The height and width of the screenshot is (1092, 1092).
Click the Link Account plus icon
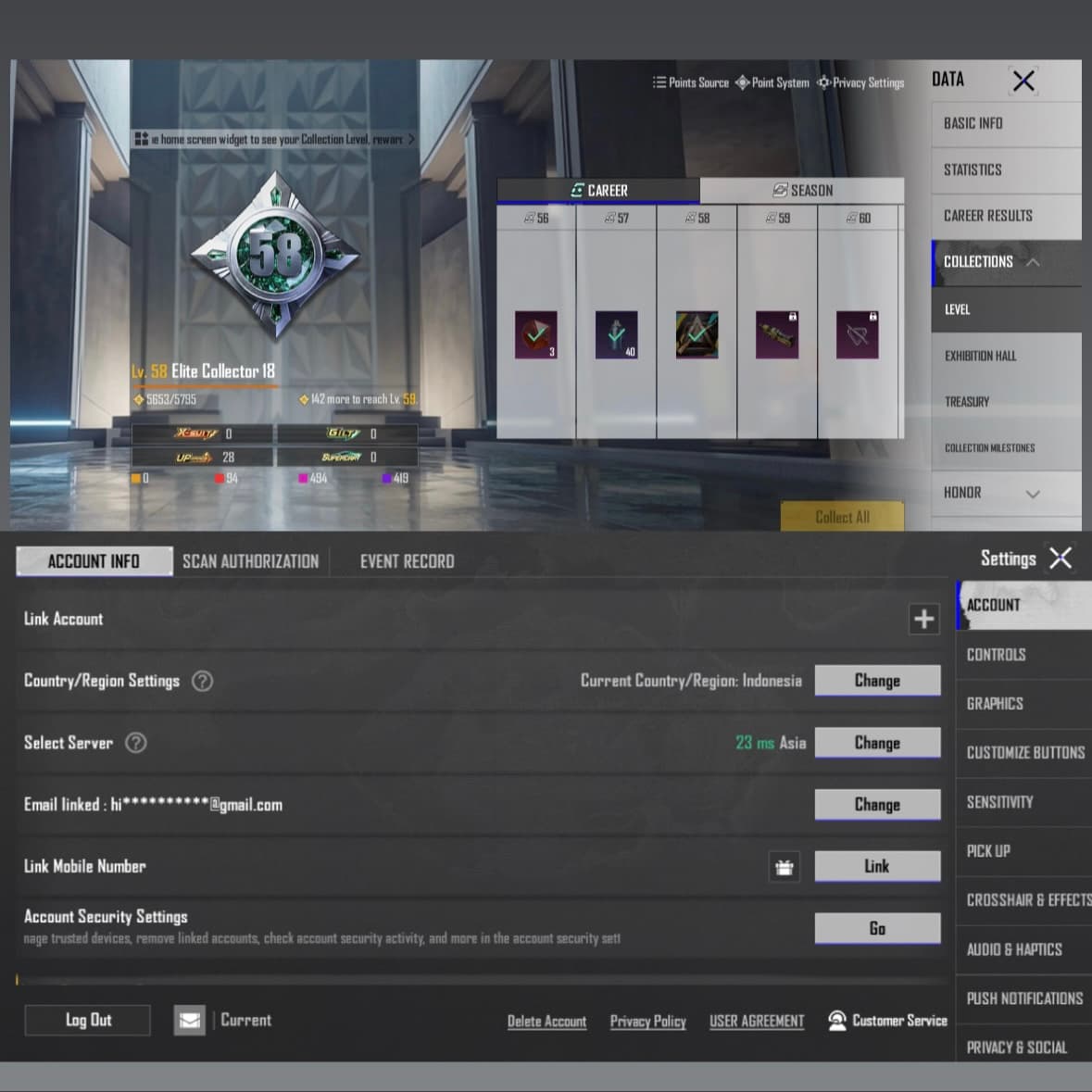pos(924,619)
